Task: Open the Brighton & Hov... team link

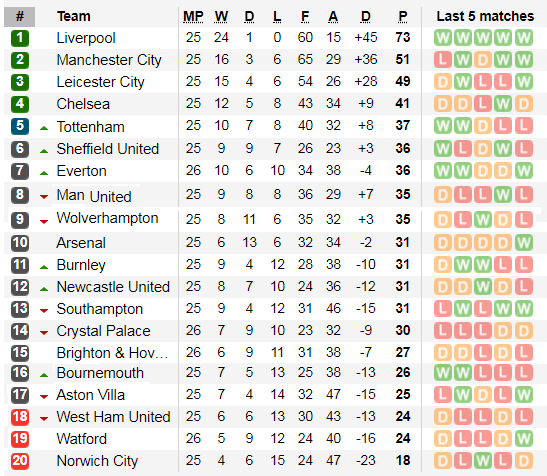Action: click(x=112, y=353)
